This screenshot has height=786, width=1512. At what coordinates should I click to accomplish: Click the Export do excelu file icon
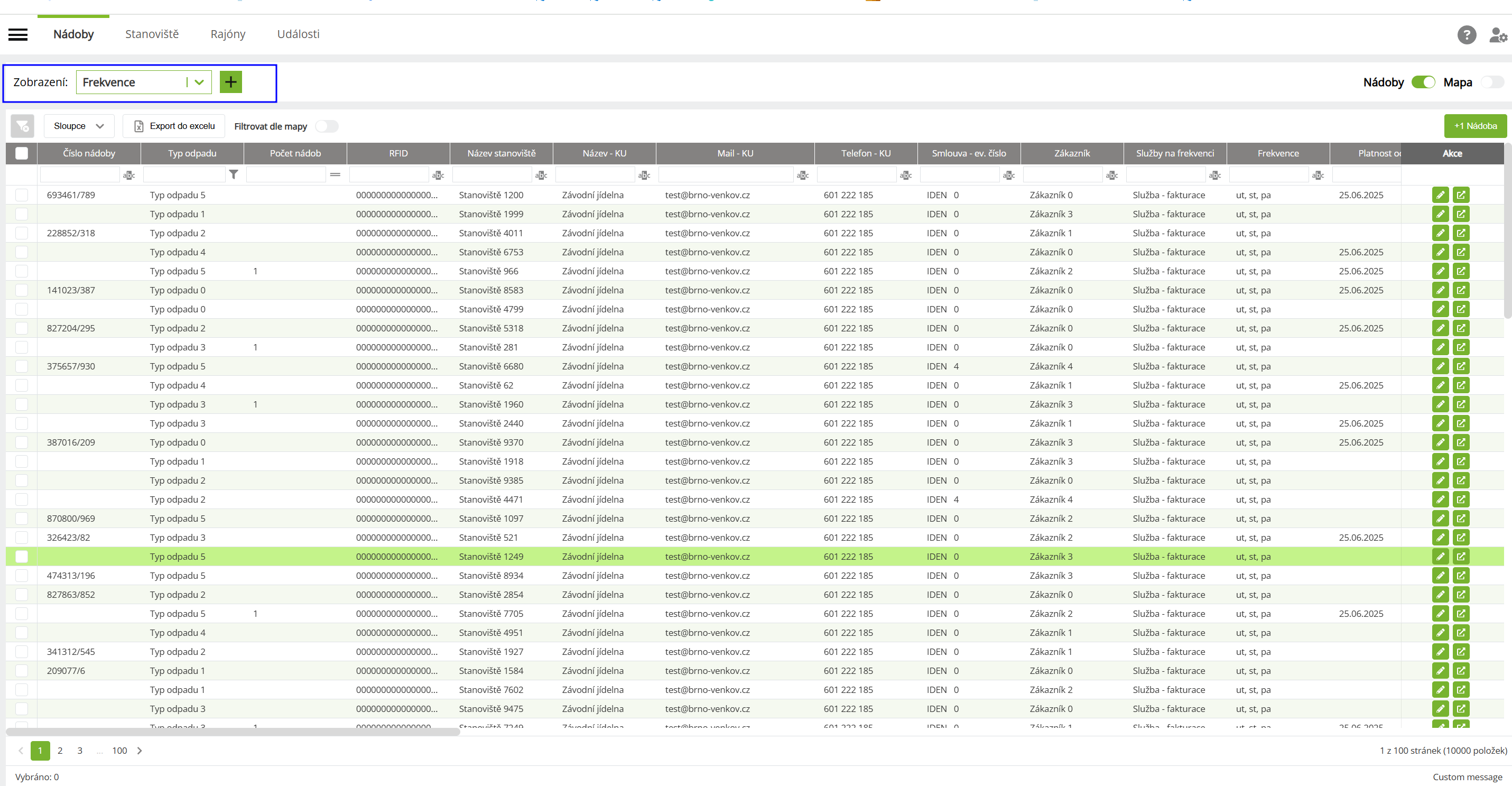coord(138,126)
